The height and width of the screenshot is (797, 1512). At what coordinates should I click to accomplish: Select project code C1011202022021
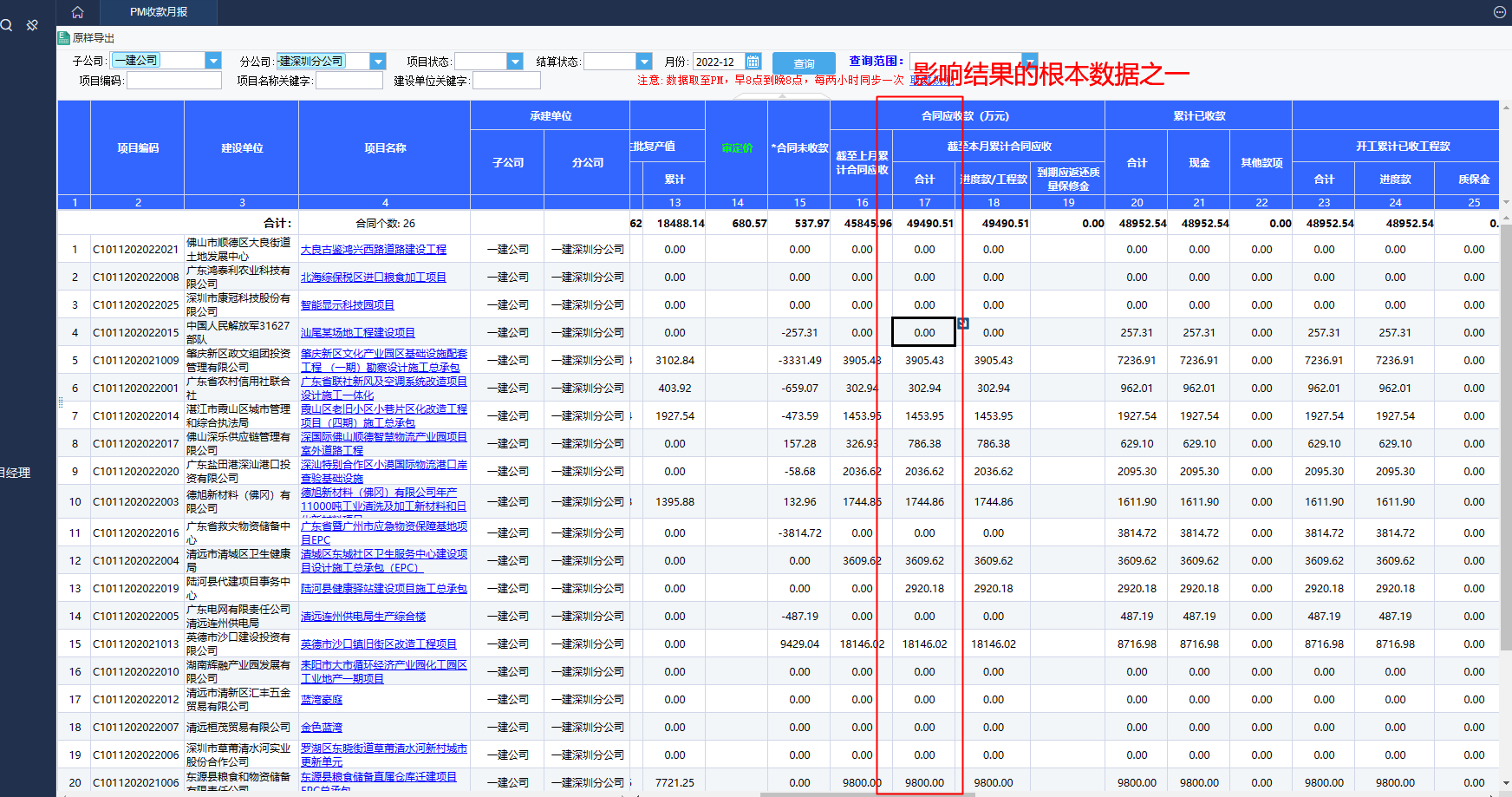pos(136,249)
